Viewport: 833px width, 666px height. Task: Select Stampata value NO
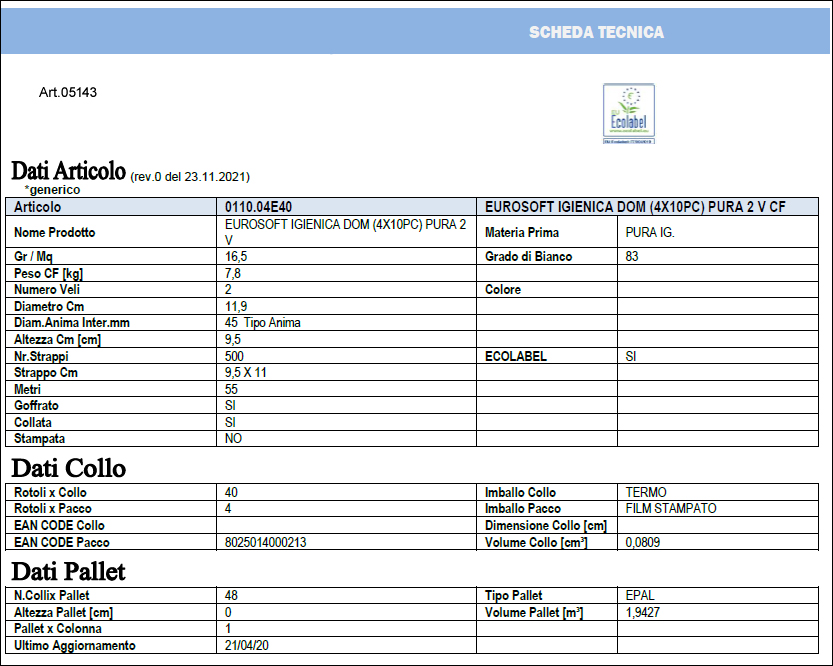tap(233, 438)
